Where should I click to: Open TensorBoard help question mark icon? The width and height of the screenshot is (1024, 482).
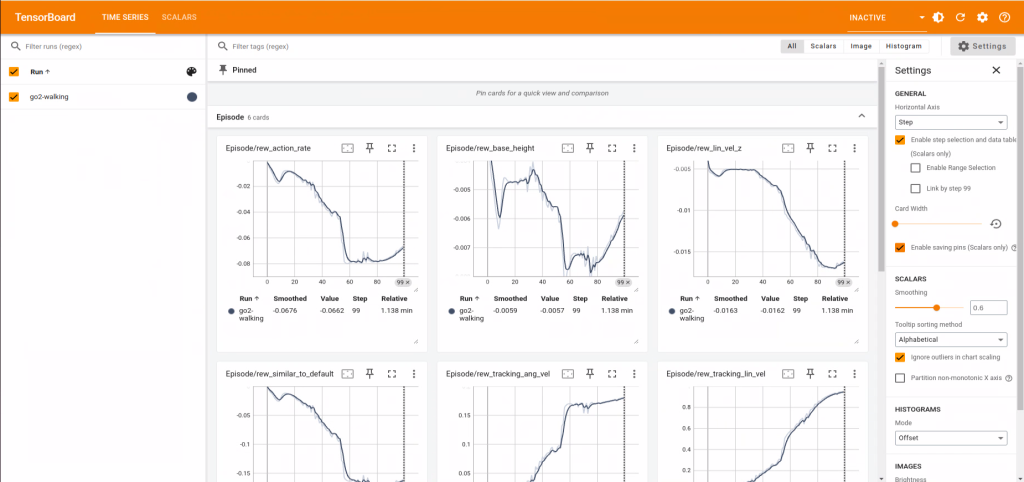coord(1004,17)
